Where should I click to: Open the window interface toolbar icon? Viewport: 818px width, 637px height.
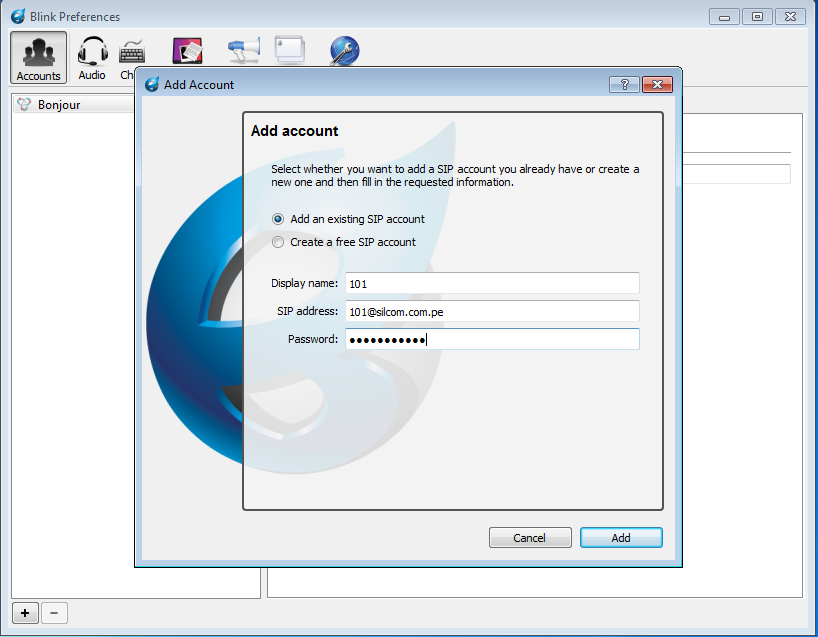point(290,50)
